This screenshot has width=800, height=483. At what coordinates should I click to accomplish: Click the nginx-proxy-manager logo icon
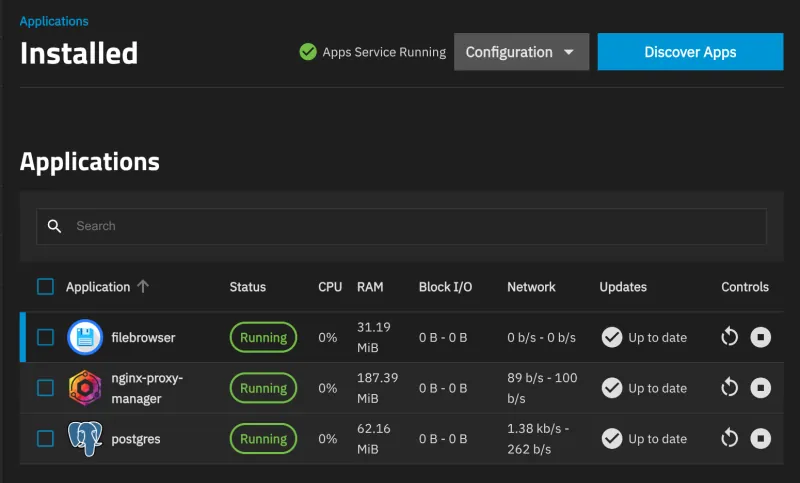click(85, 388)
